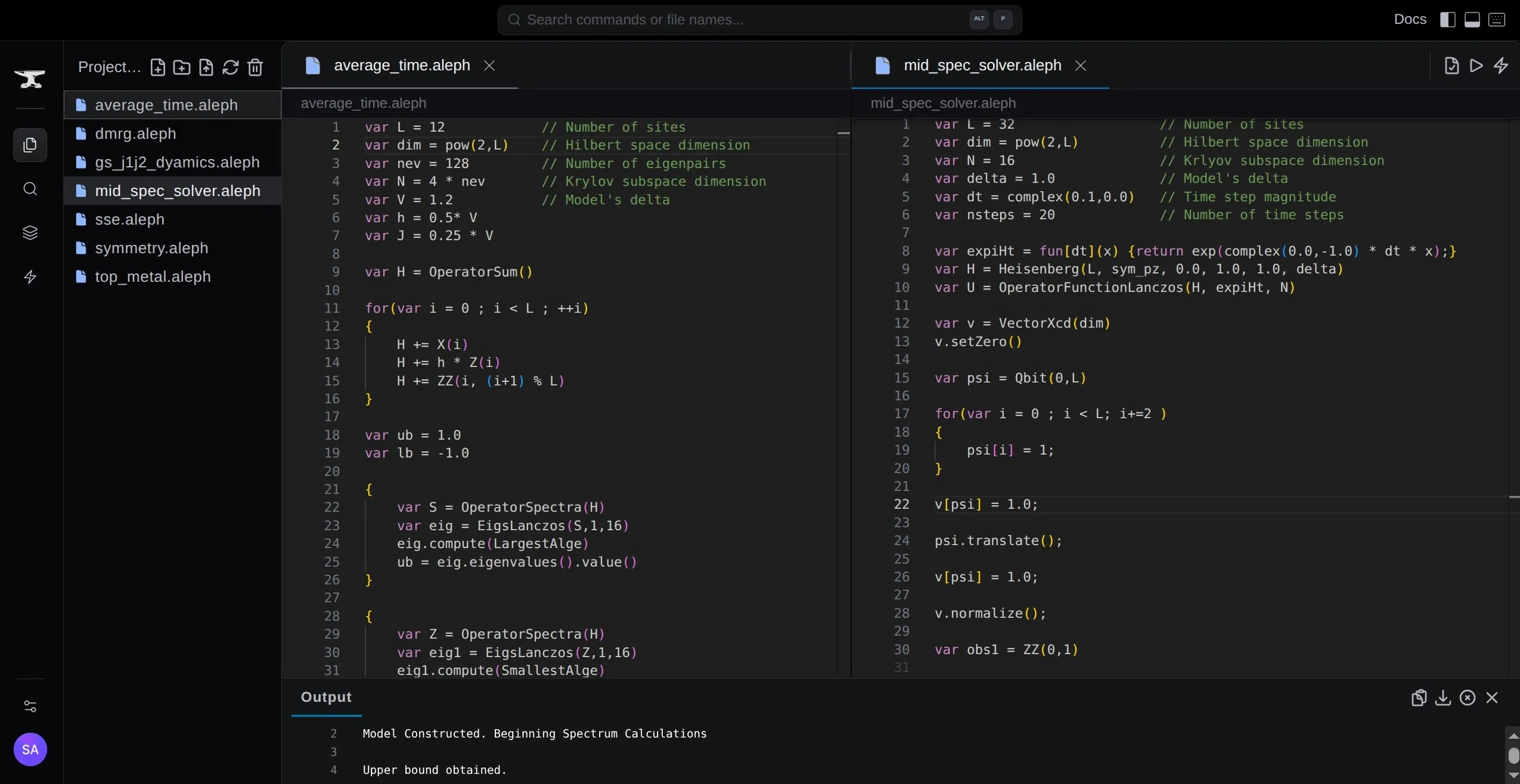The width and height of the screenshot is (1520, 784).
Task: Open top_metal.aleph in file list
Action: [x=172, y=276]
